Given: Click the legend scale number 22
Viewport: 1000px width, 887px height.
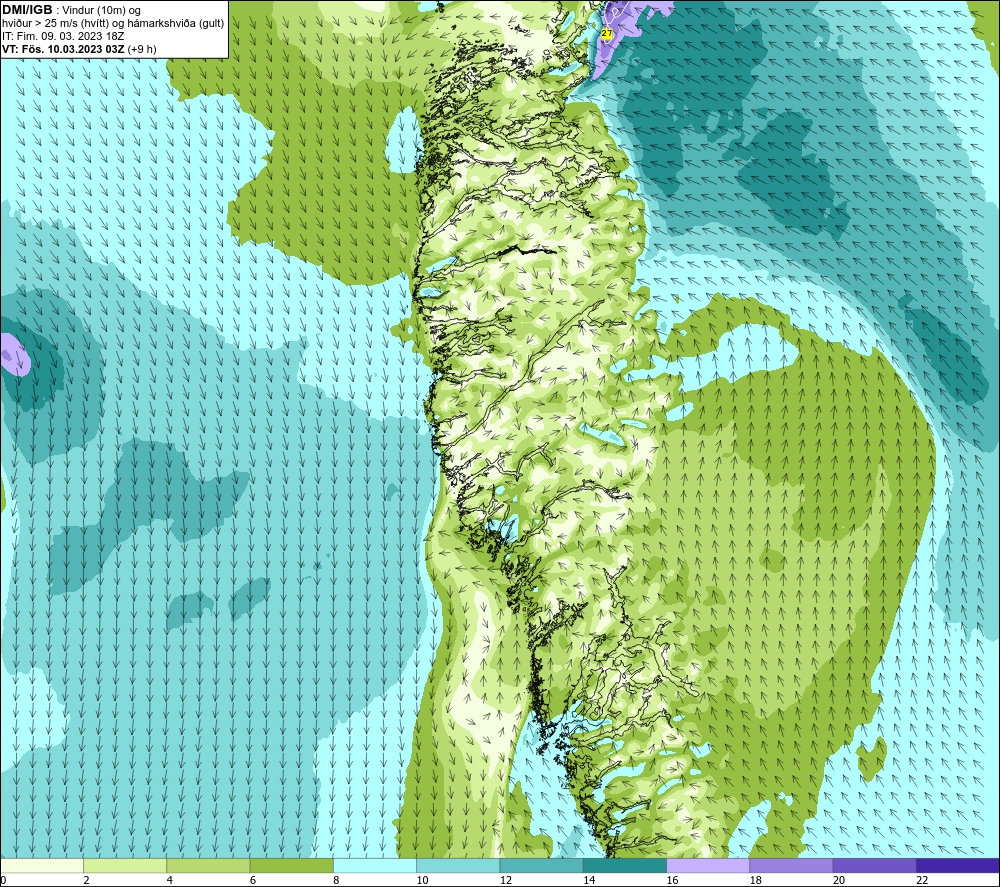Looking at the screenshot, I should pyautogui.click(x=922, y=880).
